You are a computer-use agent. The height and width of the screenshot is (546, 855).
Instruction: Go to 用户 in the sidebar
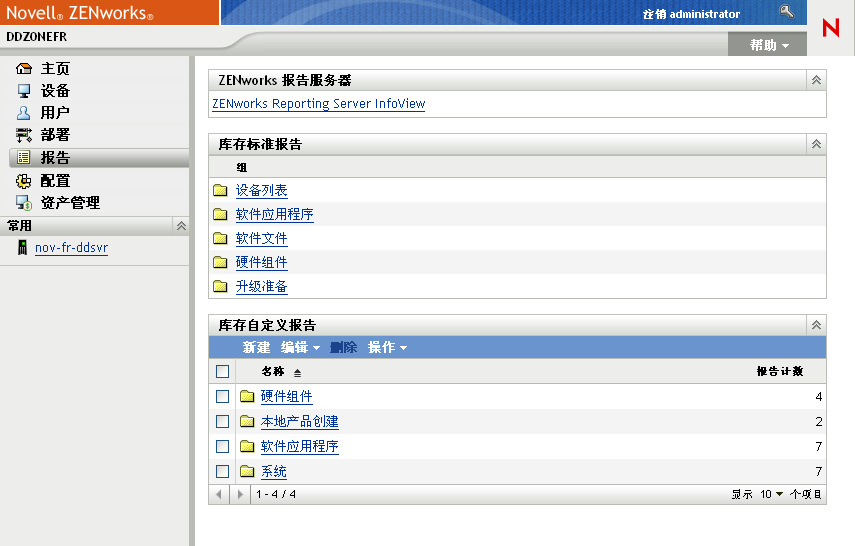[x=55, y=113]
